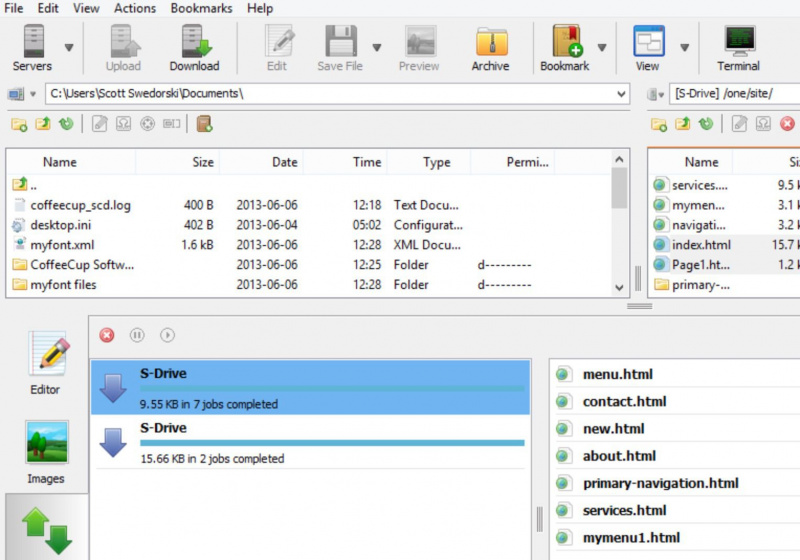
Task: Click remote pane rename omega icon
Action: (763, 124)
